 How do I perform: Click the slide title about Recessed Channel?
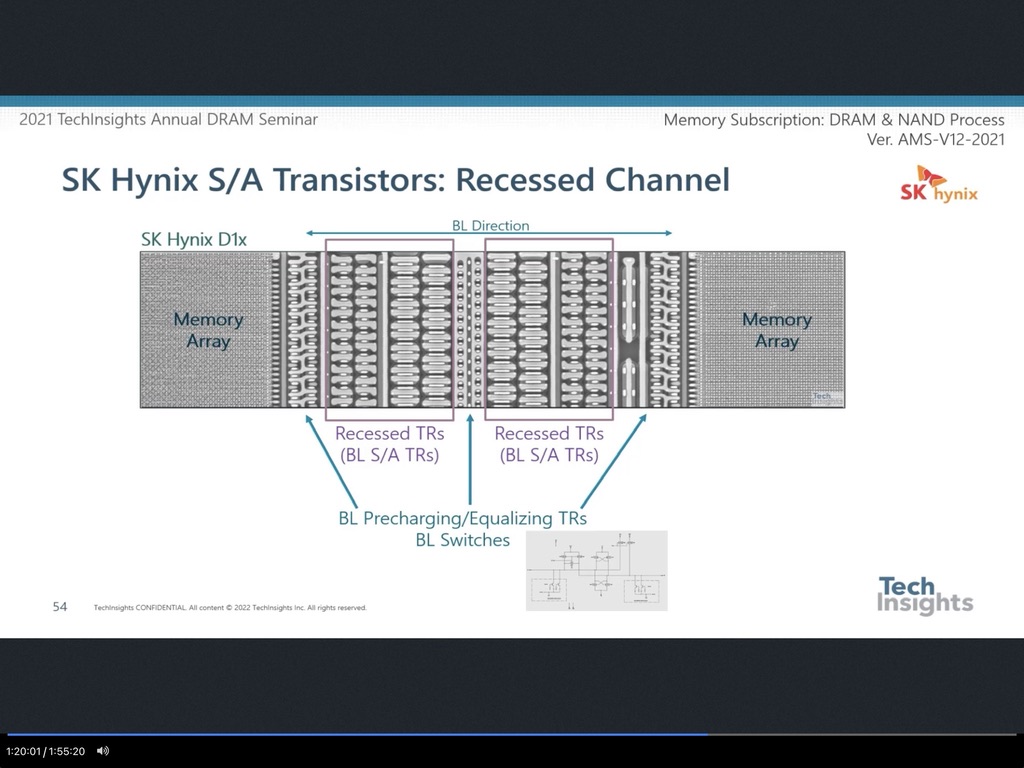tap(395, 180)
